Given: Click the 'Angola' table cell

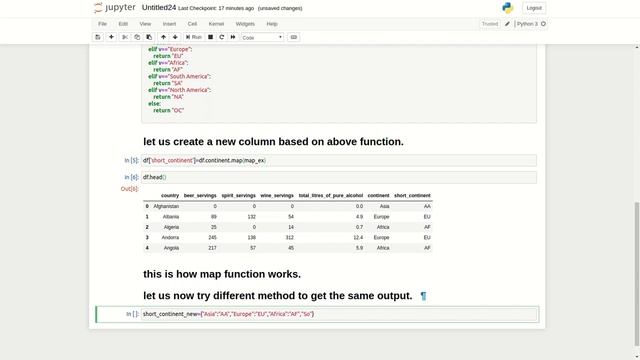Looking at the screenshot, I should 171,248.
